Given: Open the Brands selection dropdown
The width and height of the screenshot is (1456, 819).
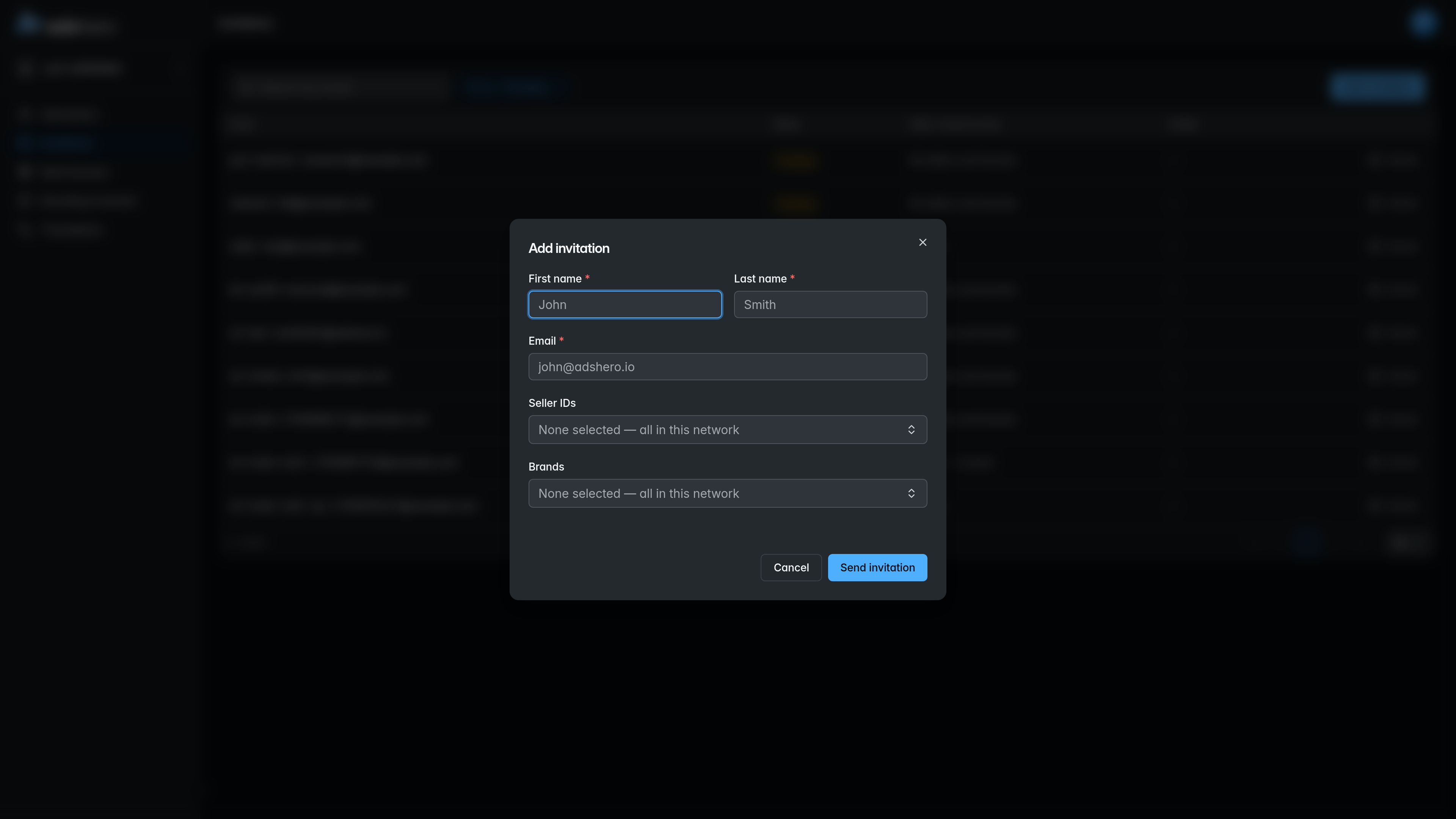Looking at the screenshot, I should point(728,493).
